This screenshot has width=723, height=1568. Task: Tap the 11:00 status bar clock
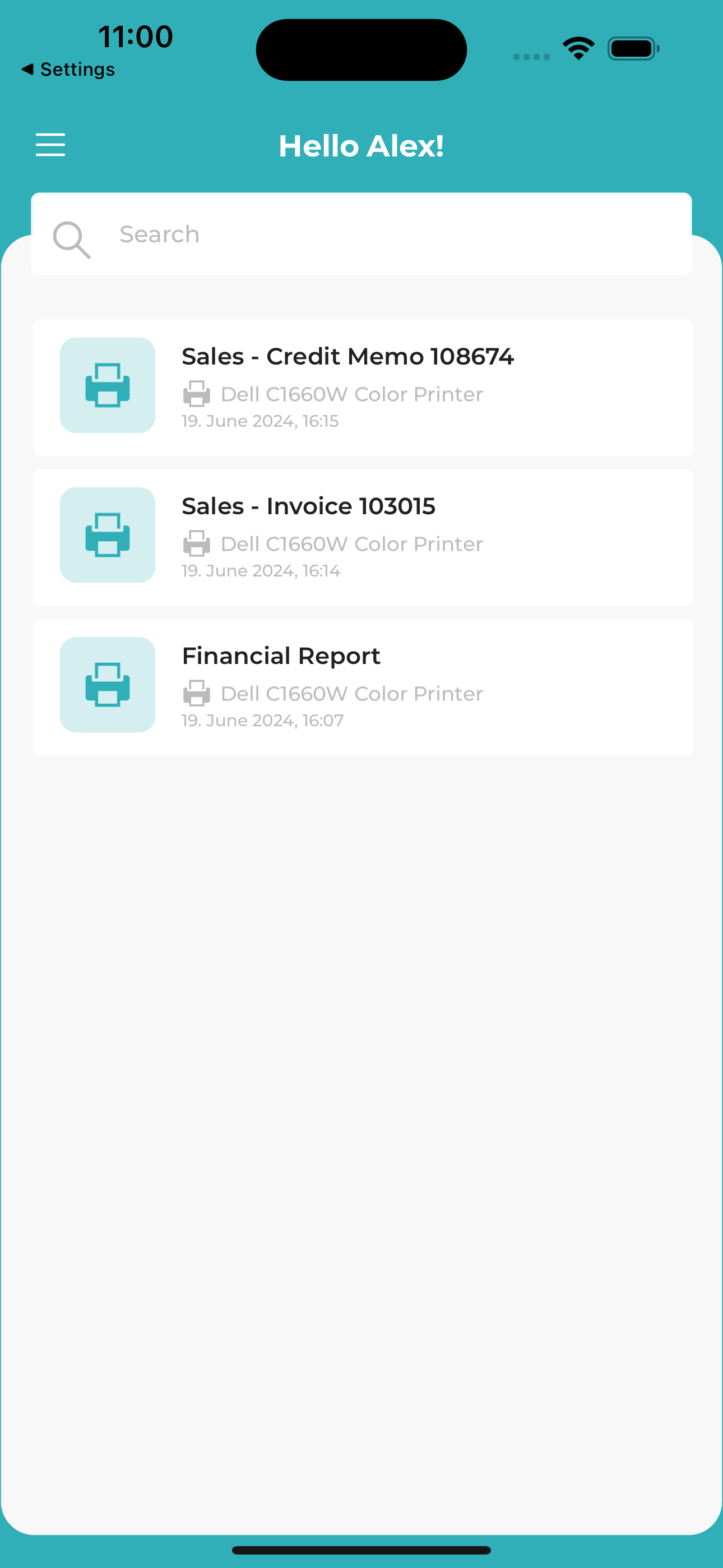click(136, 36)
